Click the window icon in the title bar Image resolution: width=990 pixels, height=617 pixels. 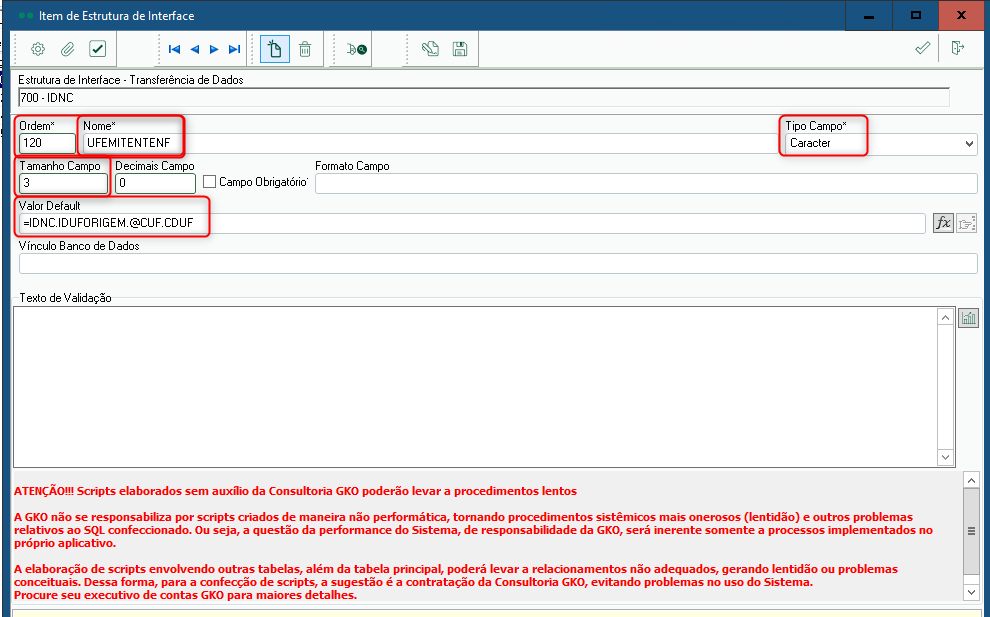26,16
